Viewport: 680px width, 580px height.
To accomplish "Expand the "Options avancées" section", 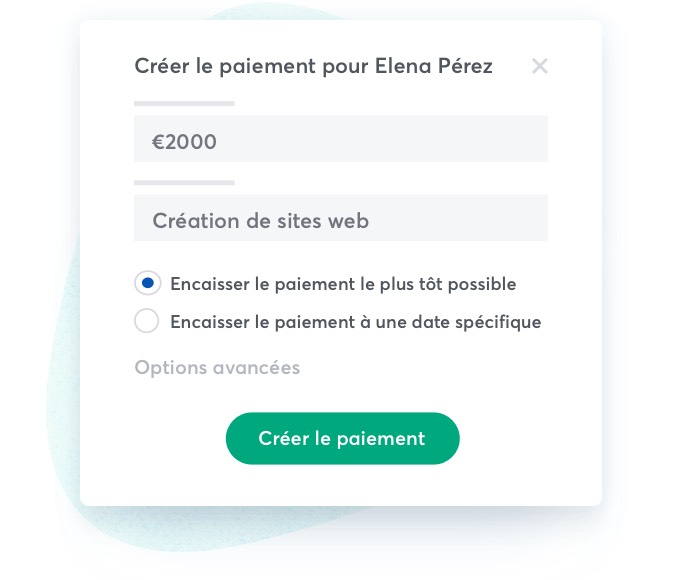I will coord(217,367).
